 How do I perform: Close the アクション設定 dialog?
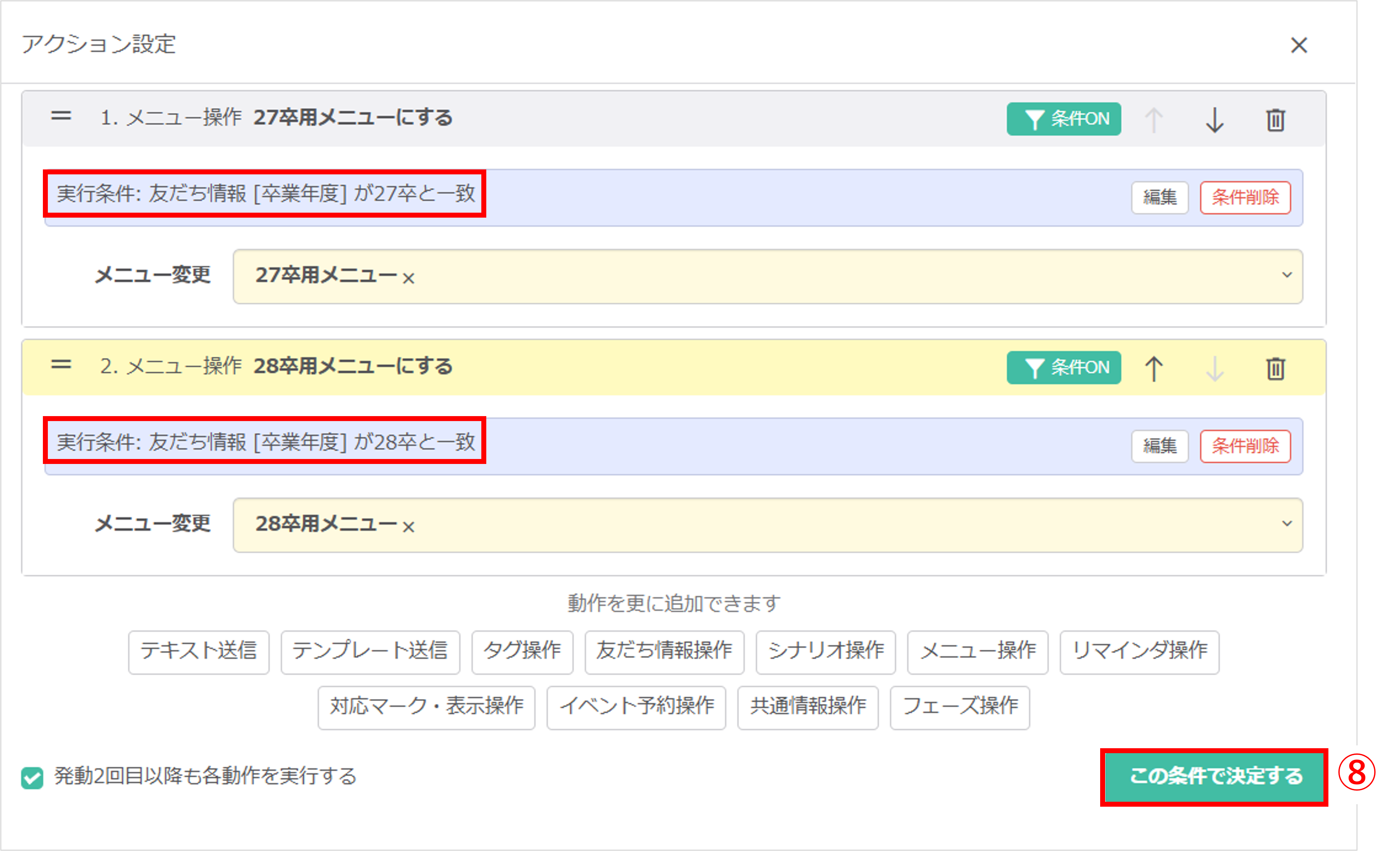1298,45
